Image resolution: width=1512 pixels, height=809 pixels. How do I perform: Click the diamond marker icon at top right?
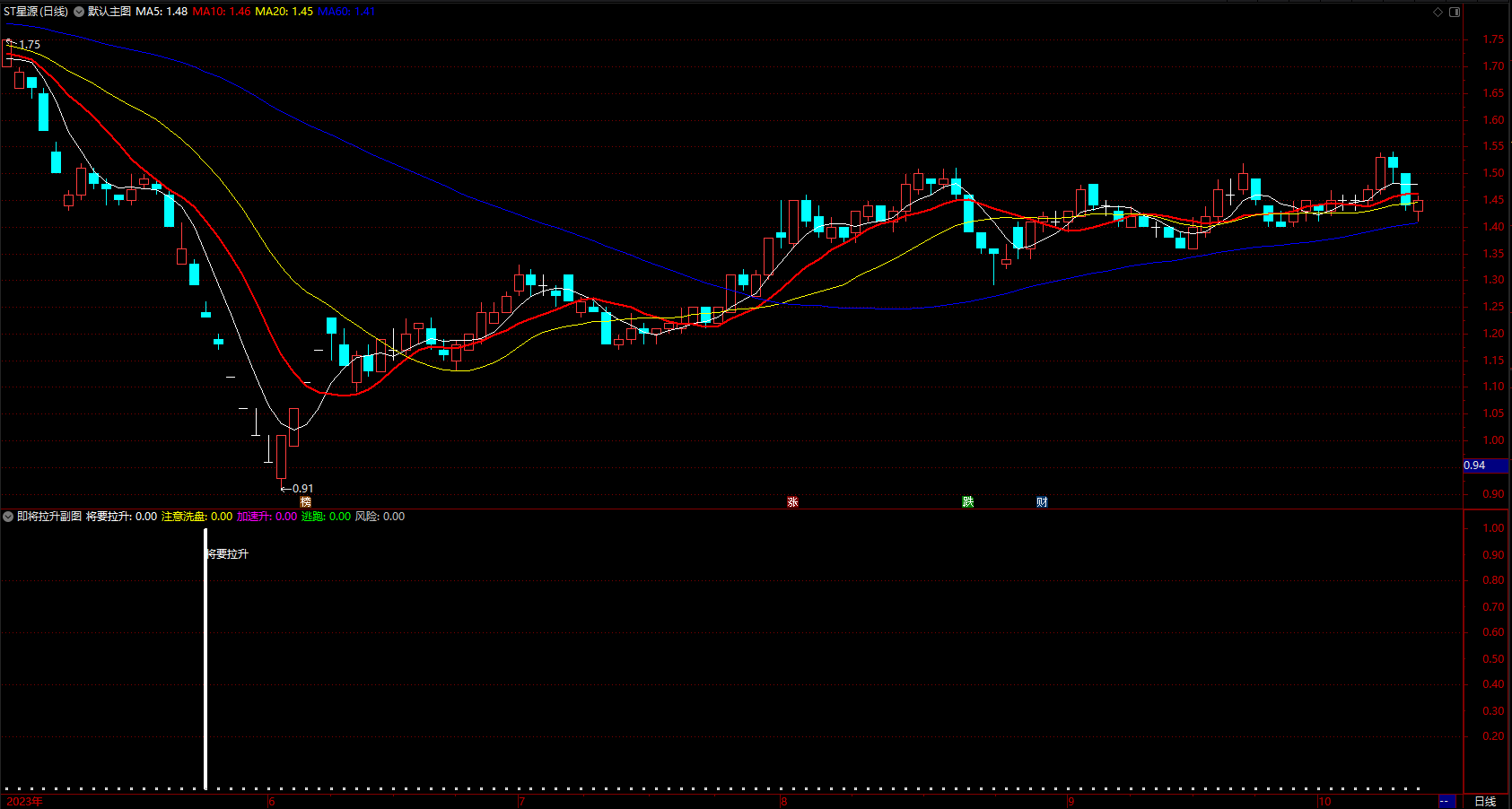(x=1438, y=12)
